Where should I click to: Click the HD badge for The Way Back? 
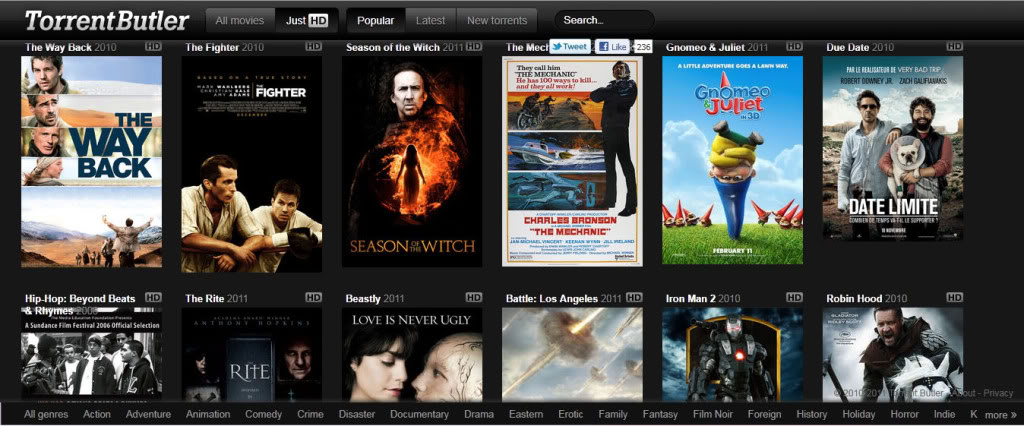[153, 46]
